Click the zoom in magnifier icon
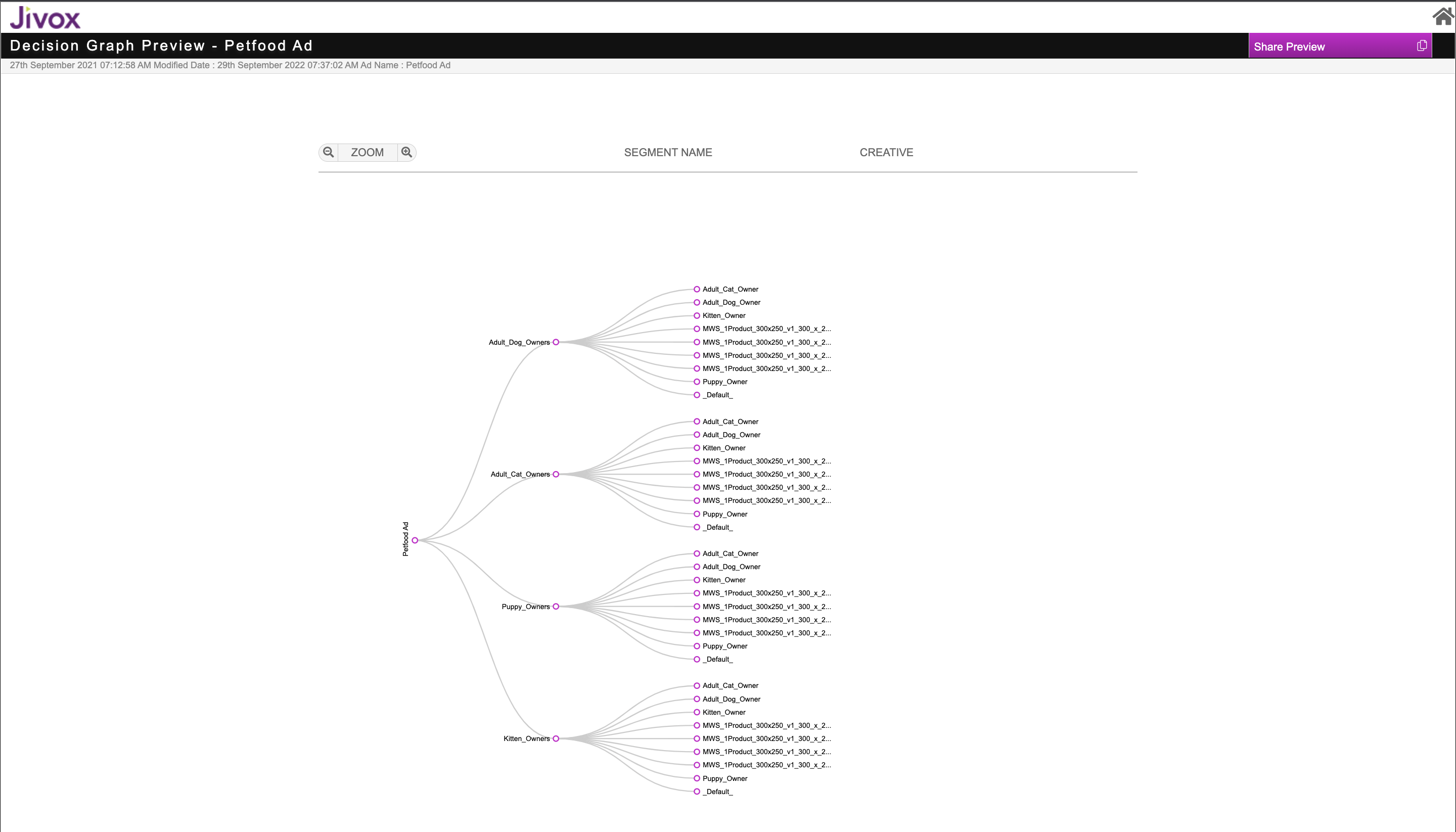Screen dimensions: 1456x832 click(407, 152)
